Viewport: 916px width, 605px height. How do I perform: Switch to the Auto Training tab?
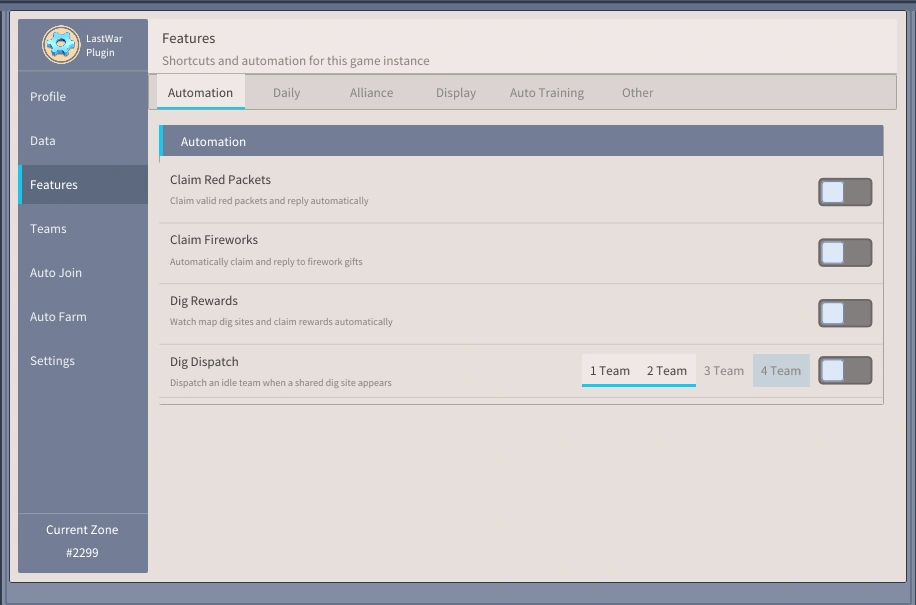547,92
